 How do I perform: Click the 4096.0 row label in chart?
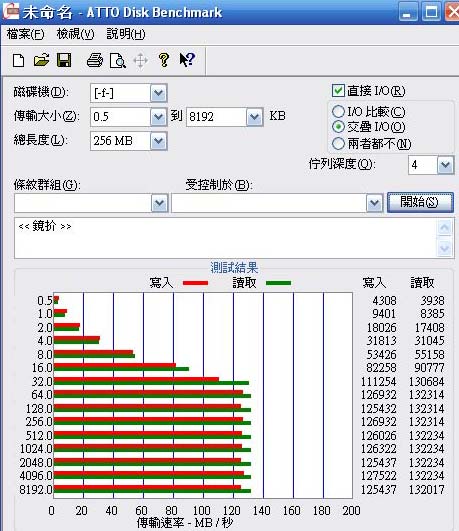click(x=36, y=475)
